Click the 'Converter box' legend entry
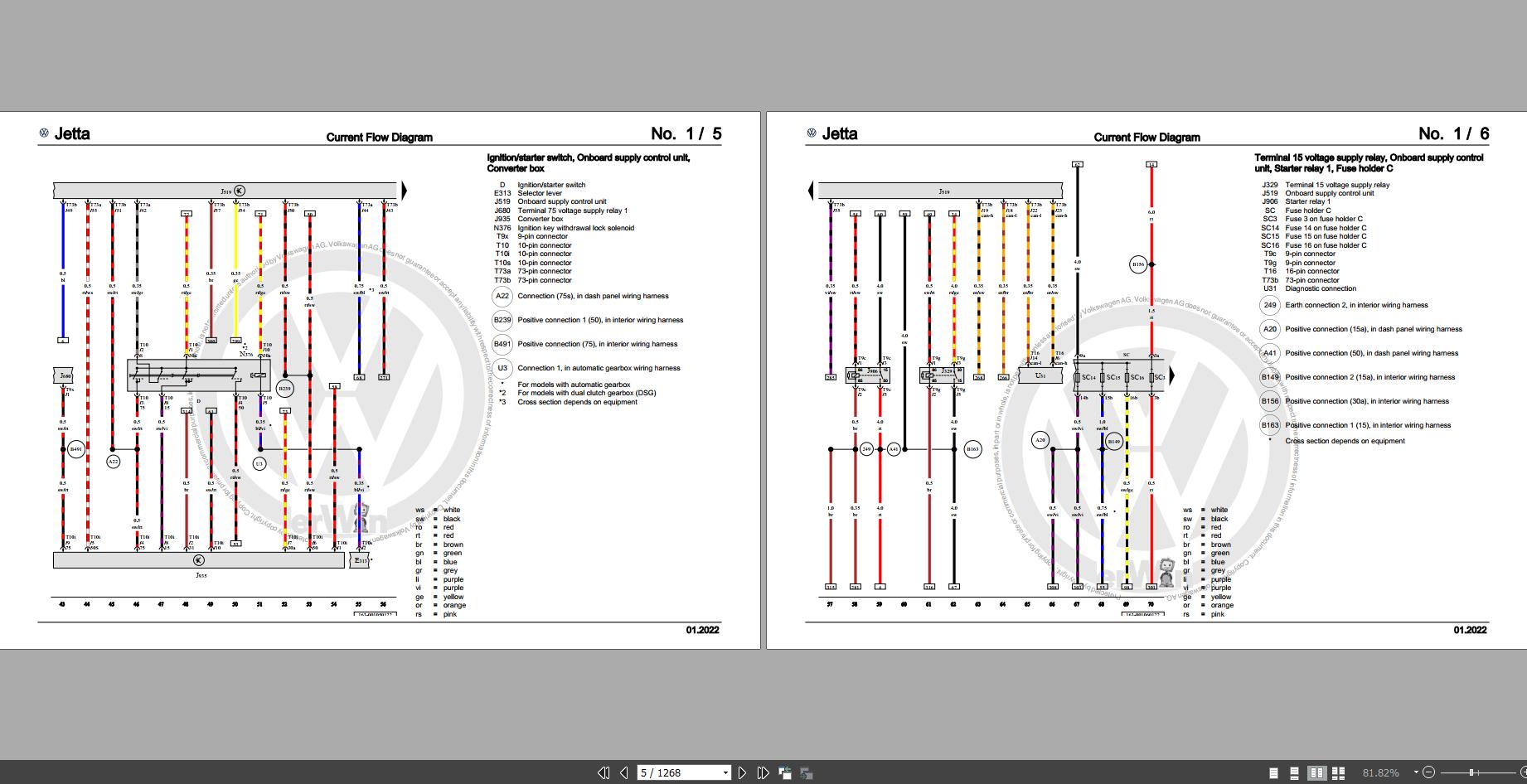Screen dimensions: 1527x784 [541, 219]
